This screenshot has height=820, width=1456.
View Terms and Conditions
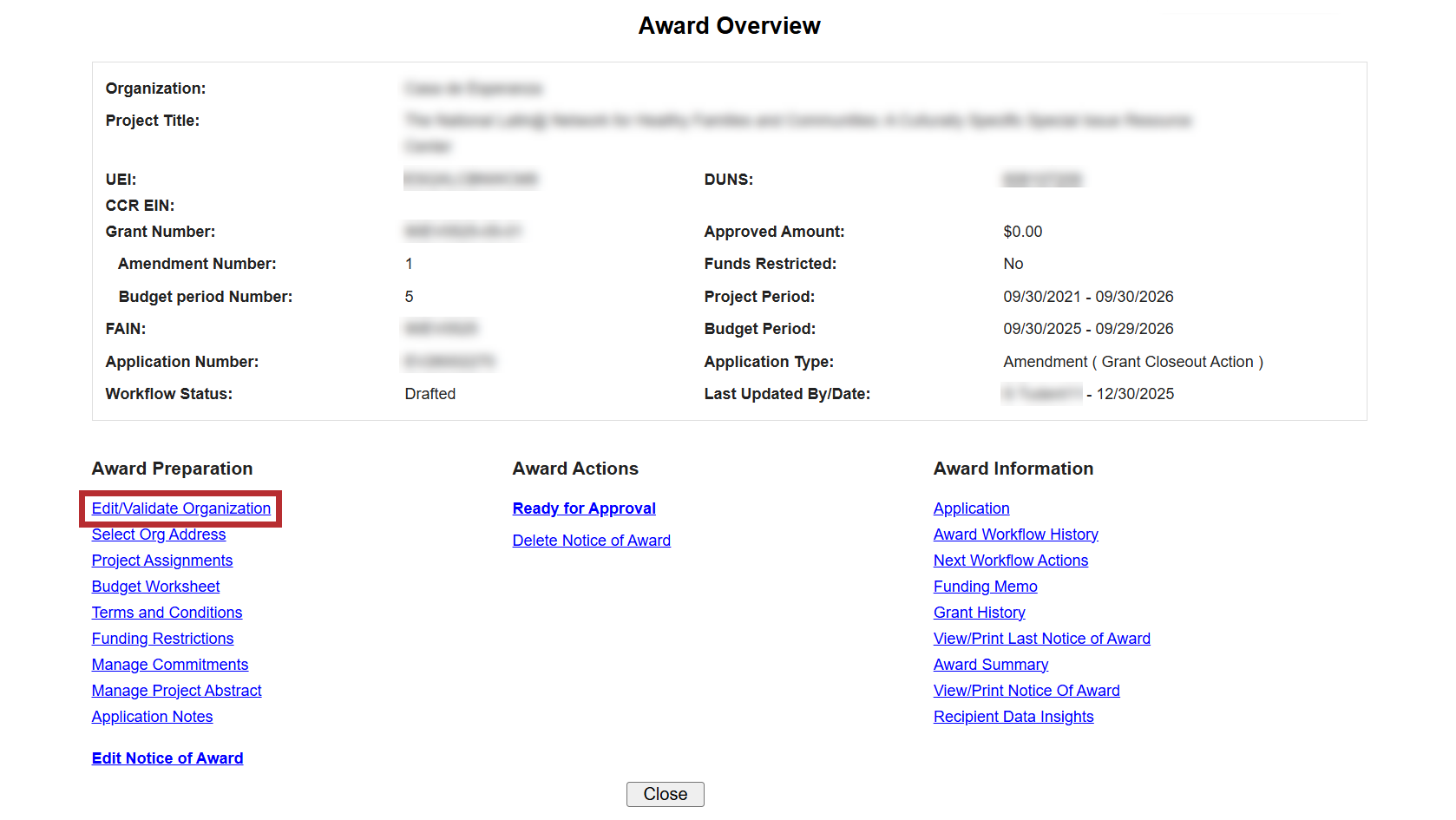pos(167,613)
